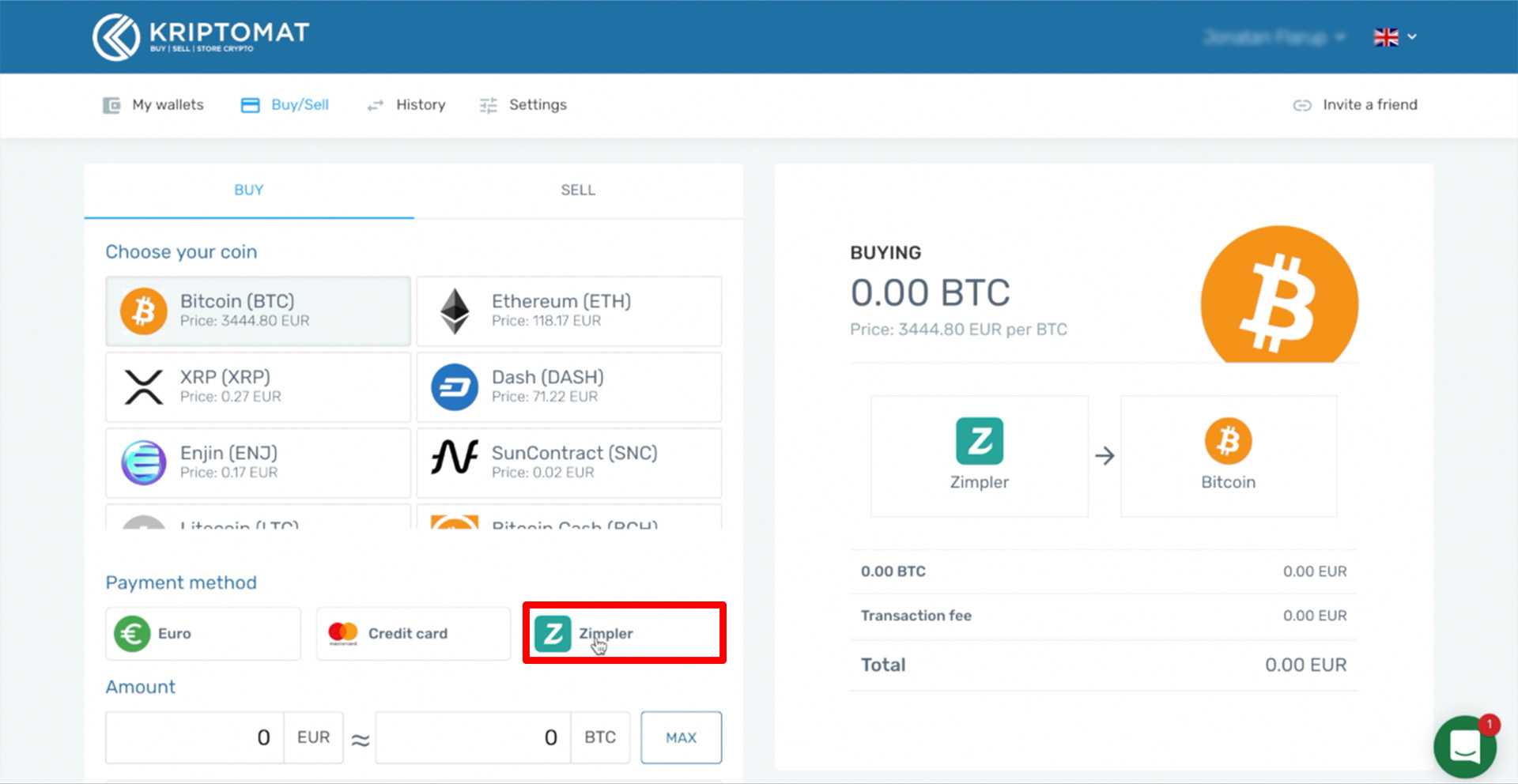Click the Transaction fee row label
The width and height of the screenshot is (1518, 784).
click(916, 616)
